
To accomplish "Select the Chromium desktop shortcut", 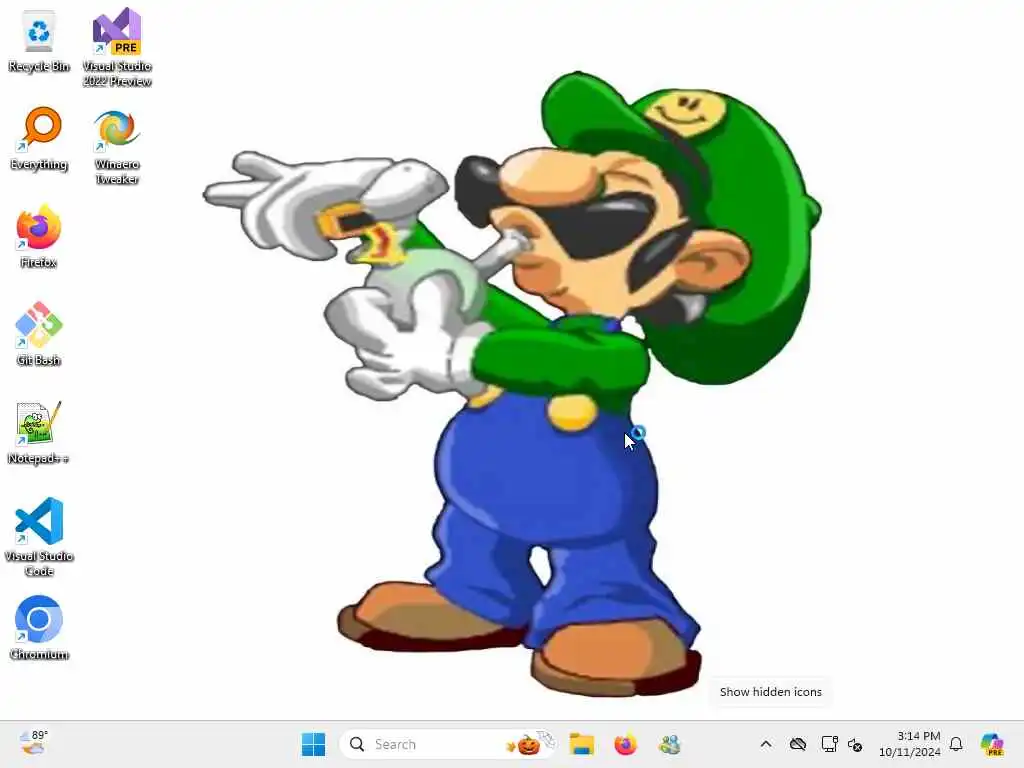I will click(x=39, y=628).
